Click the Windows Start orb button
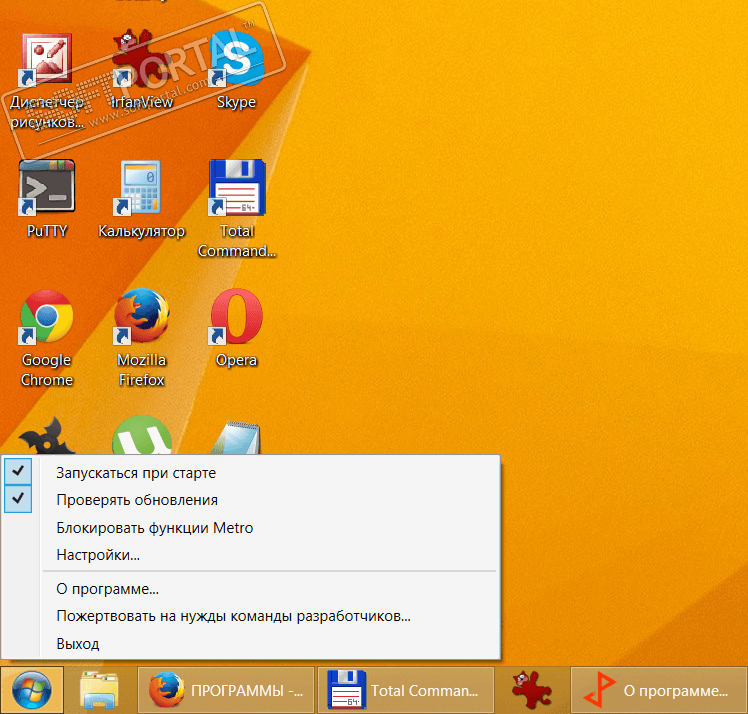 click(x=31, y=690)
